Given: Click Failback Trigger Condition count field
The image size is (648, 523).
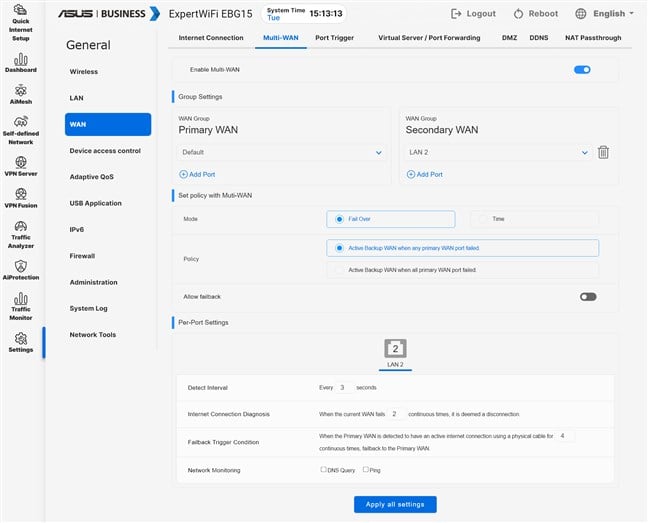Looking at the screenshot, I should coord(565,436).
